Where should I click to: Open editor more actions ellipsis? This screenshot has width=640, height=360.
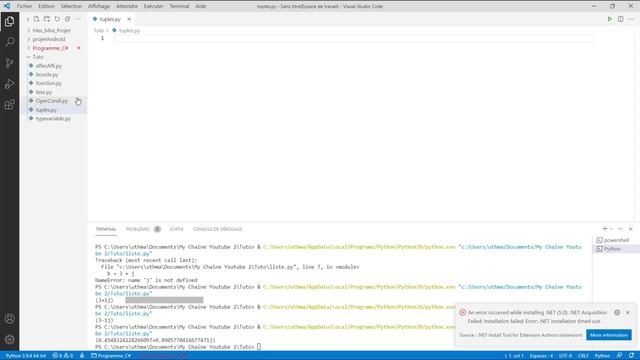[x=631, y=19]
